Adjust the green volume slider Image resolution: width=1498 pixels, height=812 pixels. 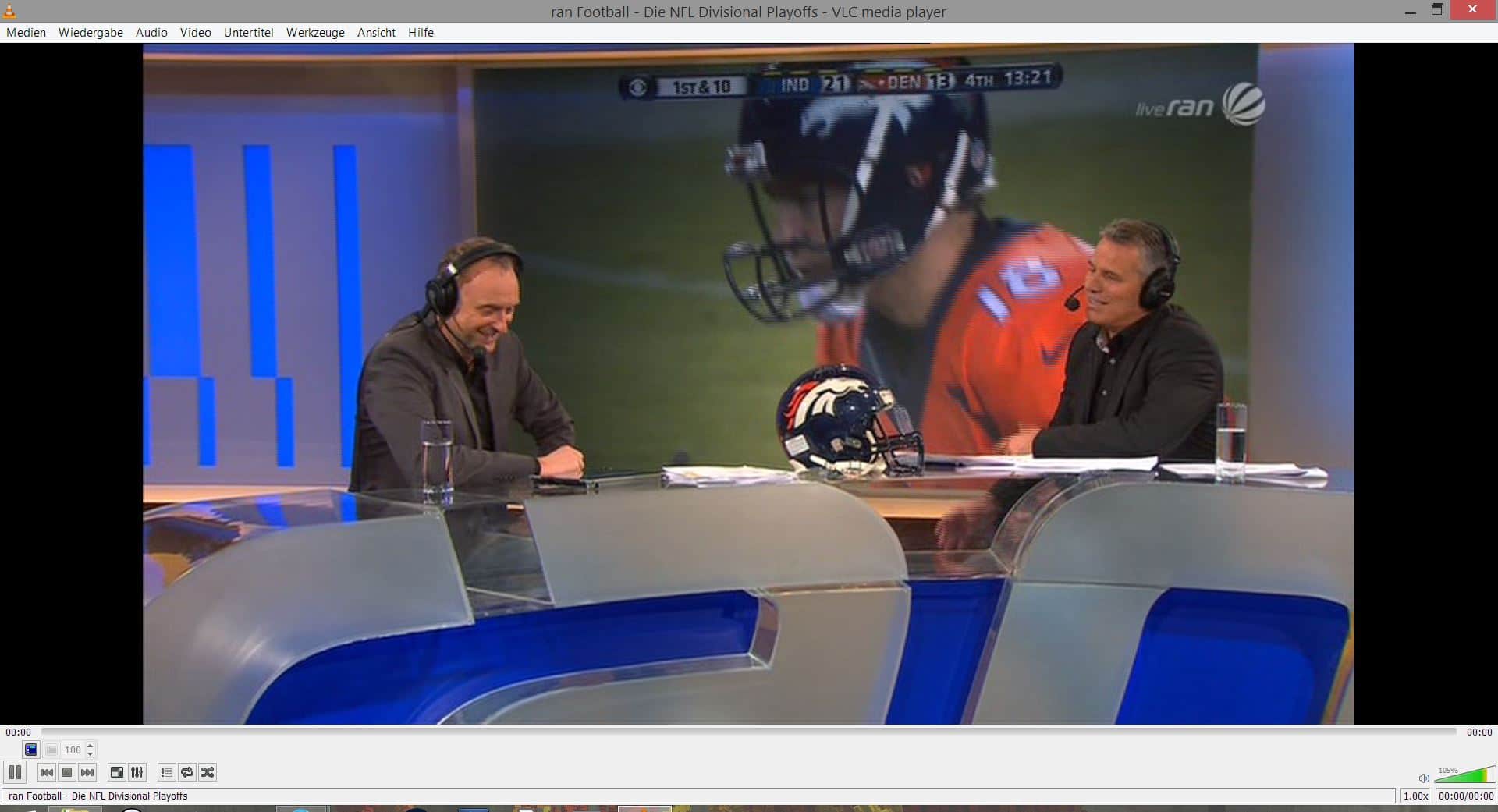click(1465, 775)
